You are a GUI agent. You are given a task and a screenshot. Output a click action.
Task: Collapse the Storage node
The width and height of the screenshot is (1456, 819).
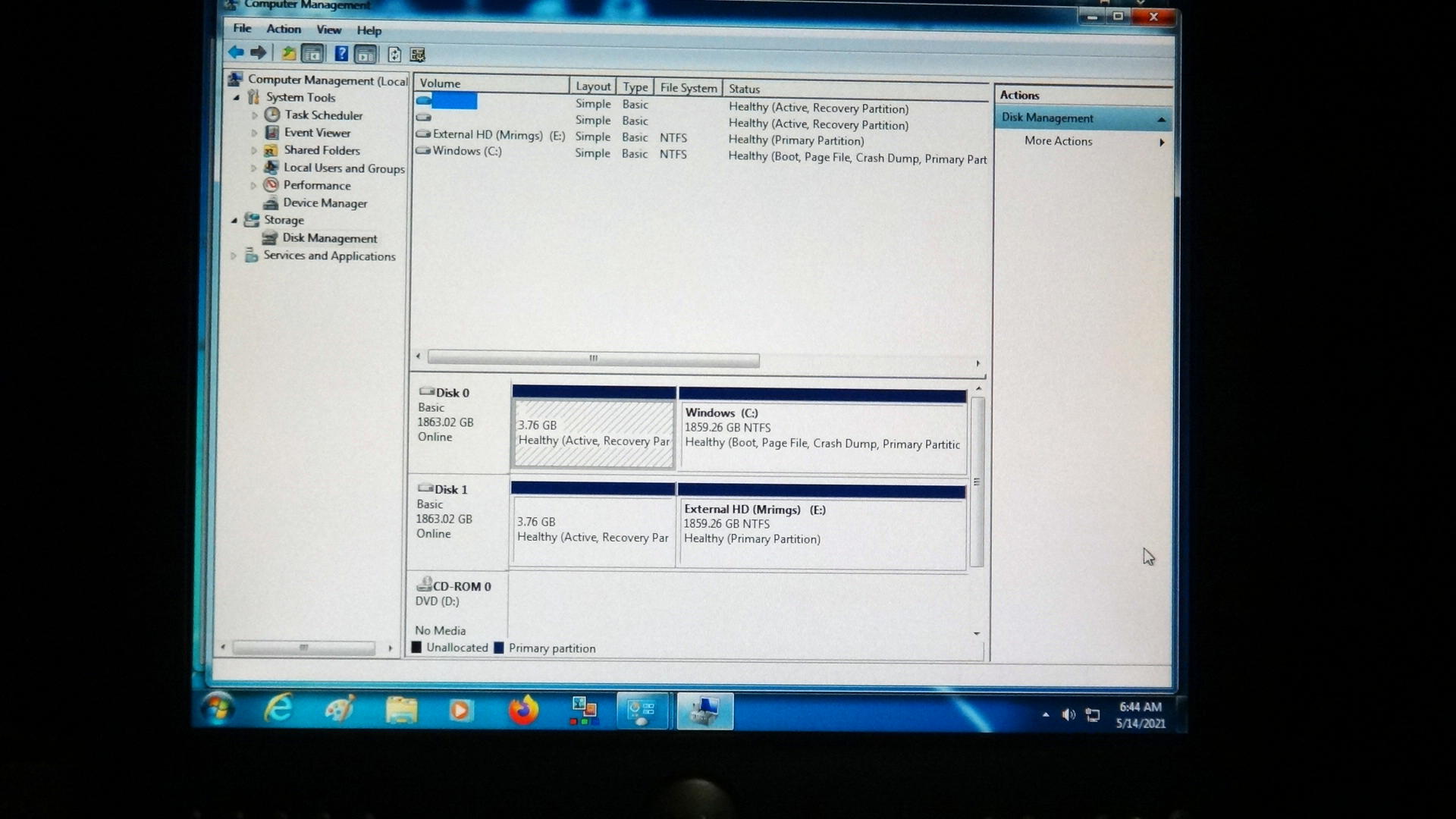pos(234,221)
